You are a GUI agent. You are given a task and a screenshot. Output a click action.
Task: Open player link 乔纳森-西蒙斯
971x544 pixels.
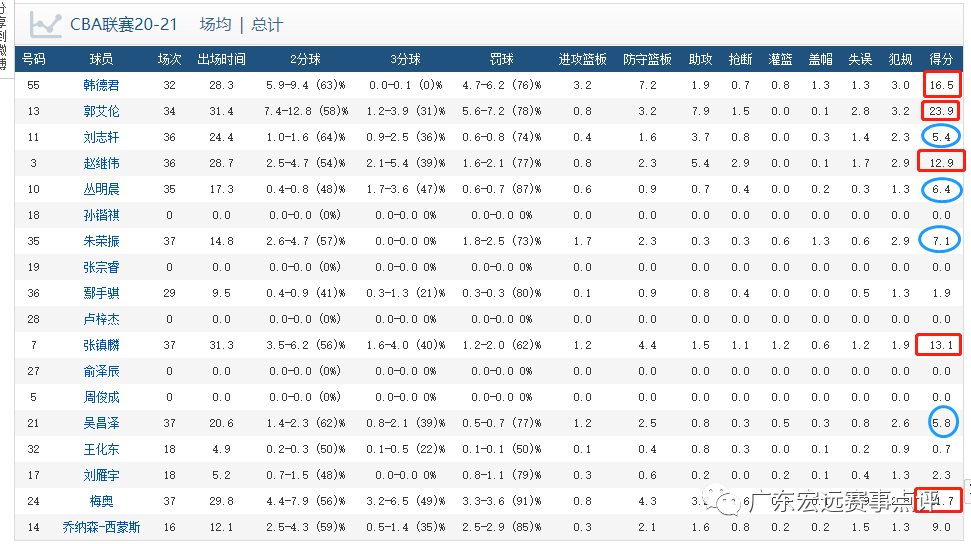[101, 527]
